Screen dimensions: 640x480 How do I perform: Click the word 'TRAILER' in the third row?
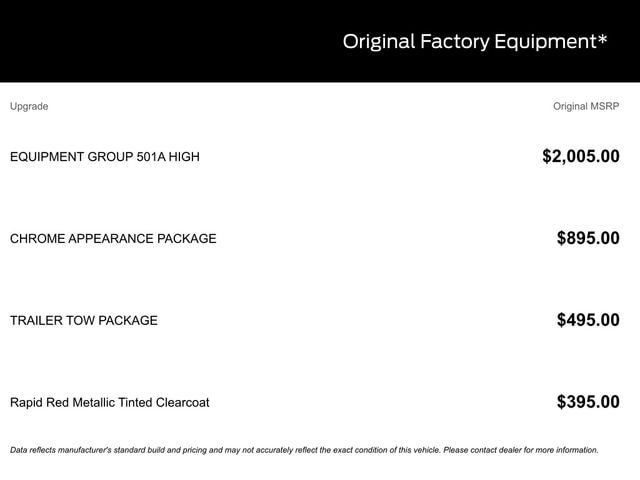pyautogui.click(x=38, y=321)
